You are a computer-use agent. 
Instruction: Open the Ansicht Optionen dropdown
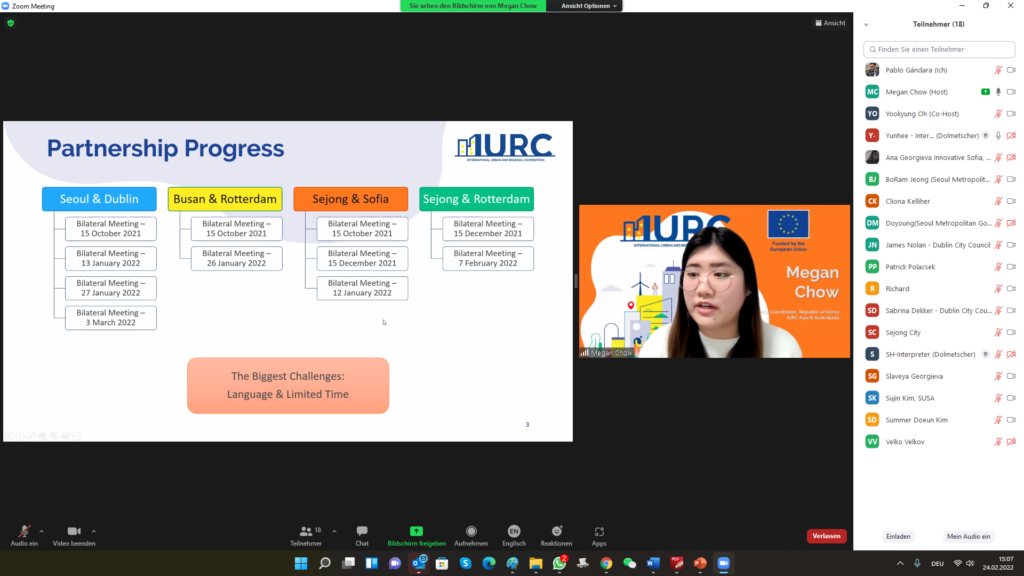point(588,6)
